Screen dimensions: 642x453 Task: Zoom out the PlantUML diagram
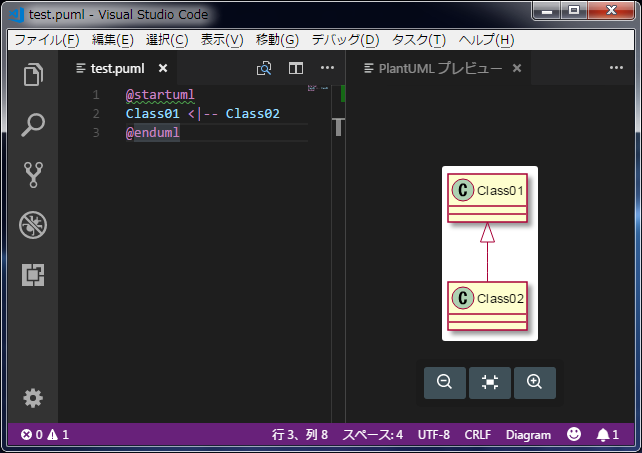[445, 383]
